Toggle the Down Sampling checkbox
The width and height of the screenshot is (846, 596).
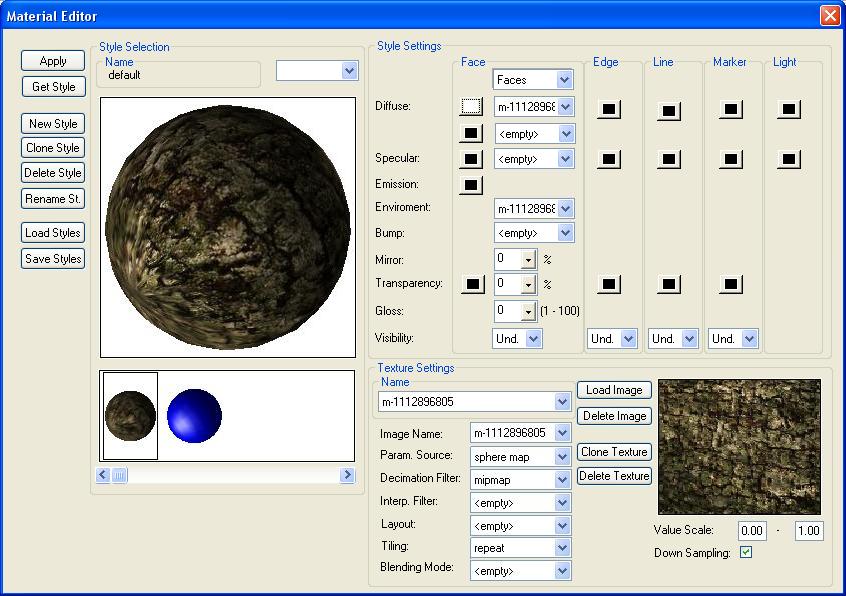tap(746, 552)
